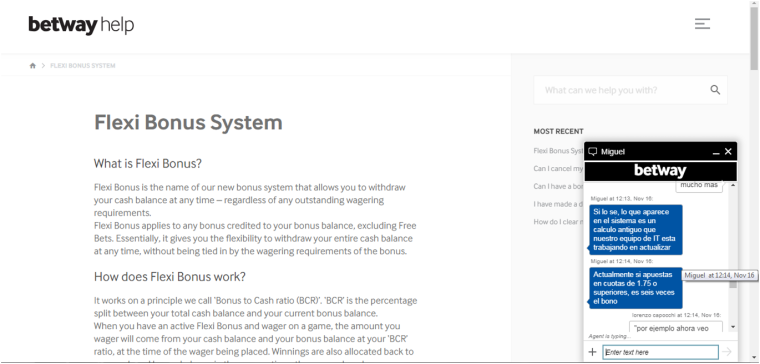Click the 'Agent is typing...' status text
This screenshot has height=364, width=760.
point(610,336)
